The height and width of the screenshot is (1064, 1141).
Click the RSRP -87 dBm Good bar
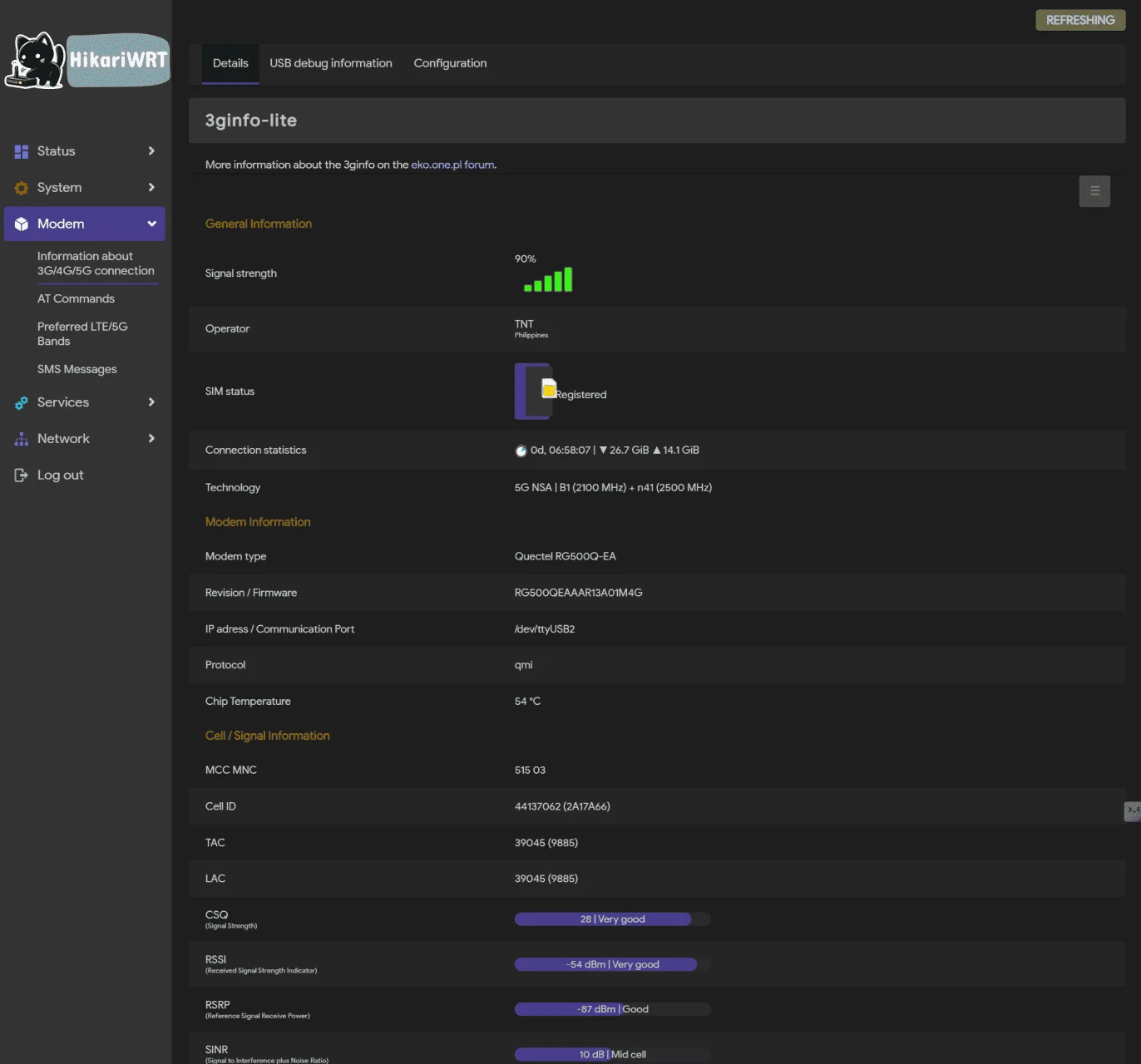coord(612,1009)
